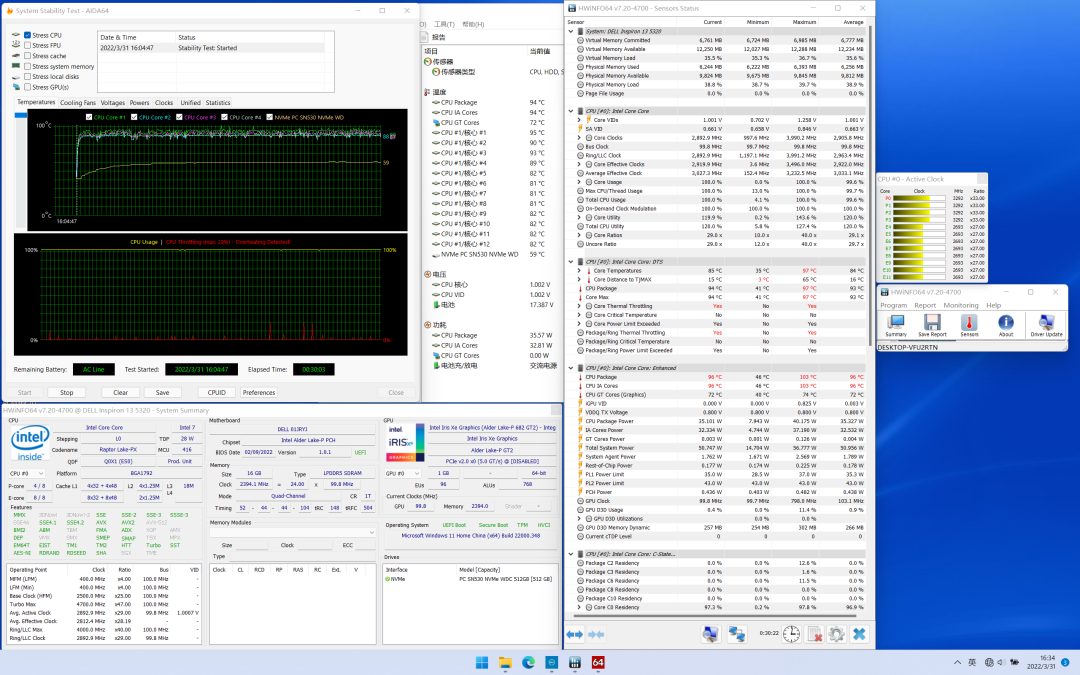This screenshot has height=675, width=1080.
Task: Expand Core Temperatures sensor row
Action: [x=579, y=271]
